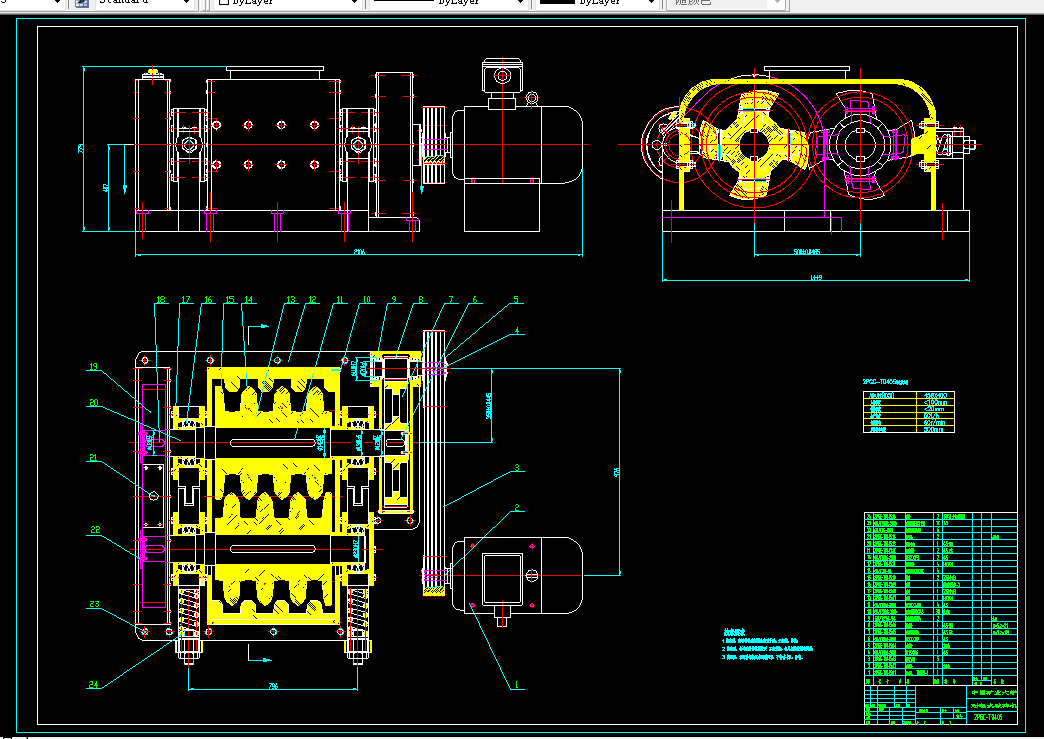This screenshot has width=1044, height=739.
Task: Open the ByLayer lineweight control dropdown
Action: (x=597, y=3)
